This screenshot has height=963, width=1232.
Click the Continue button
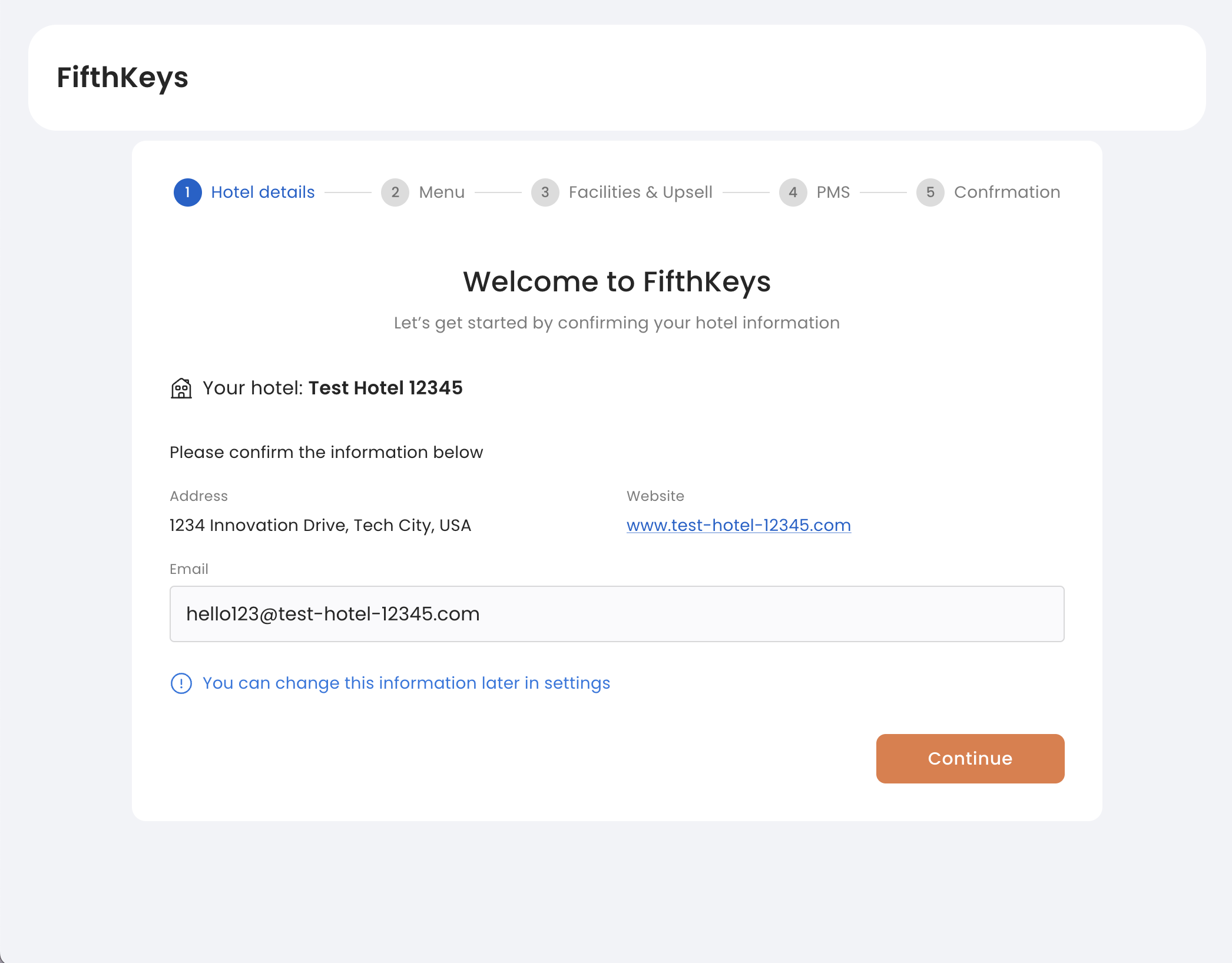[971, 759]
